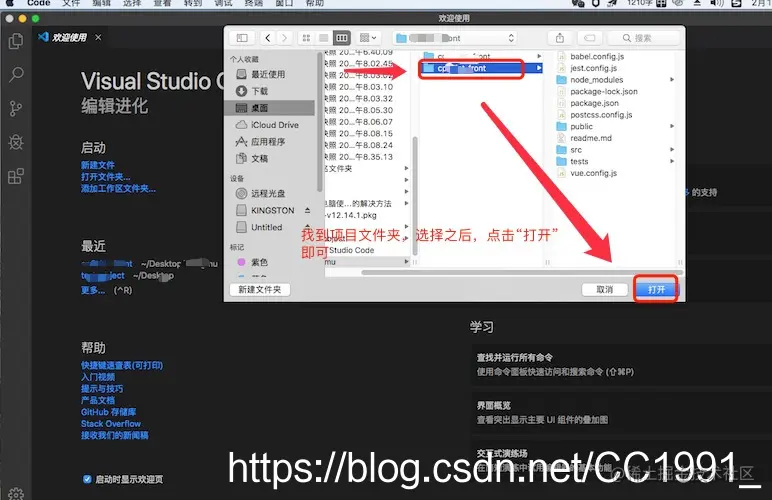Select the Untitled volume in the sidebar
Screen dimensions: 772x500
[266, 227]
